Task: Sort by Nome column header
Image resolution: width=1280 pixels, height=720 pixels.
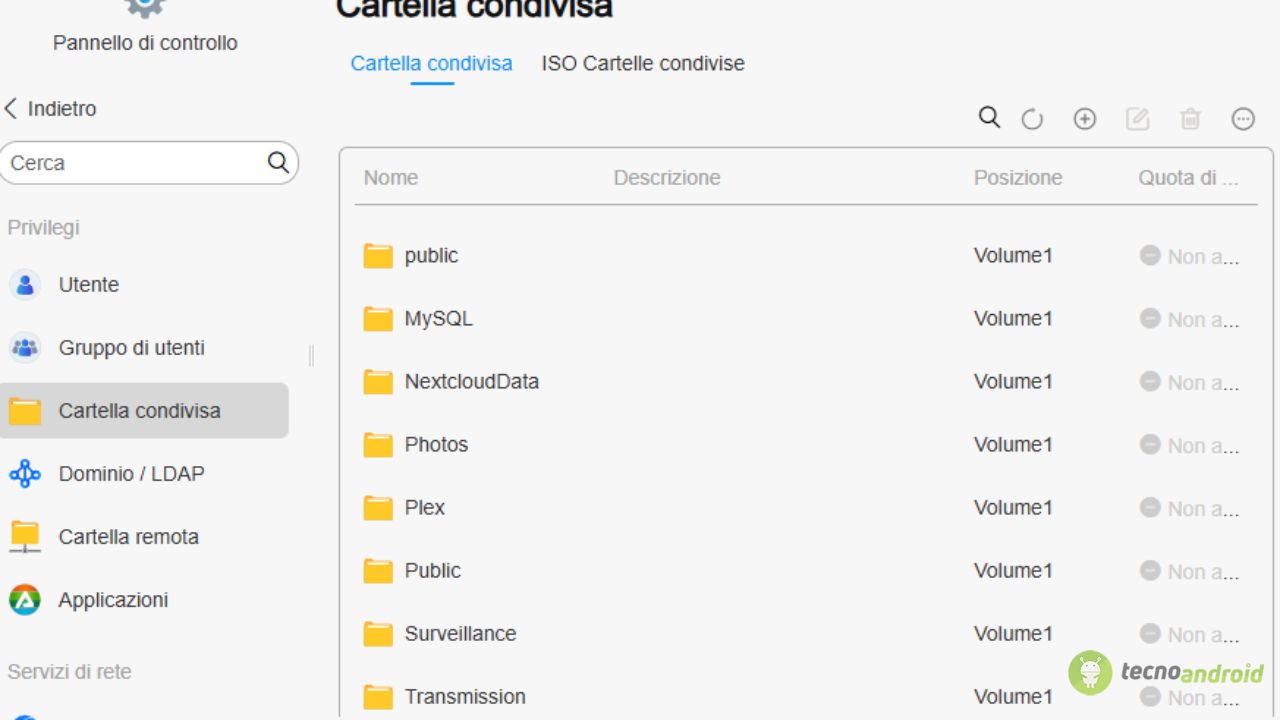Action: coord(391,178)
